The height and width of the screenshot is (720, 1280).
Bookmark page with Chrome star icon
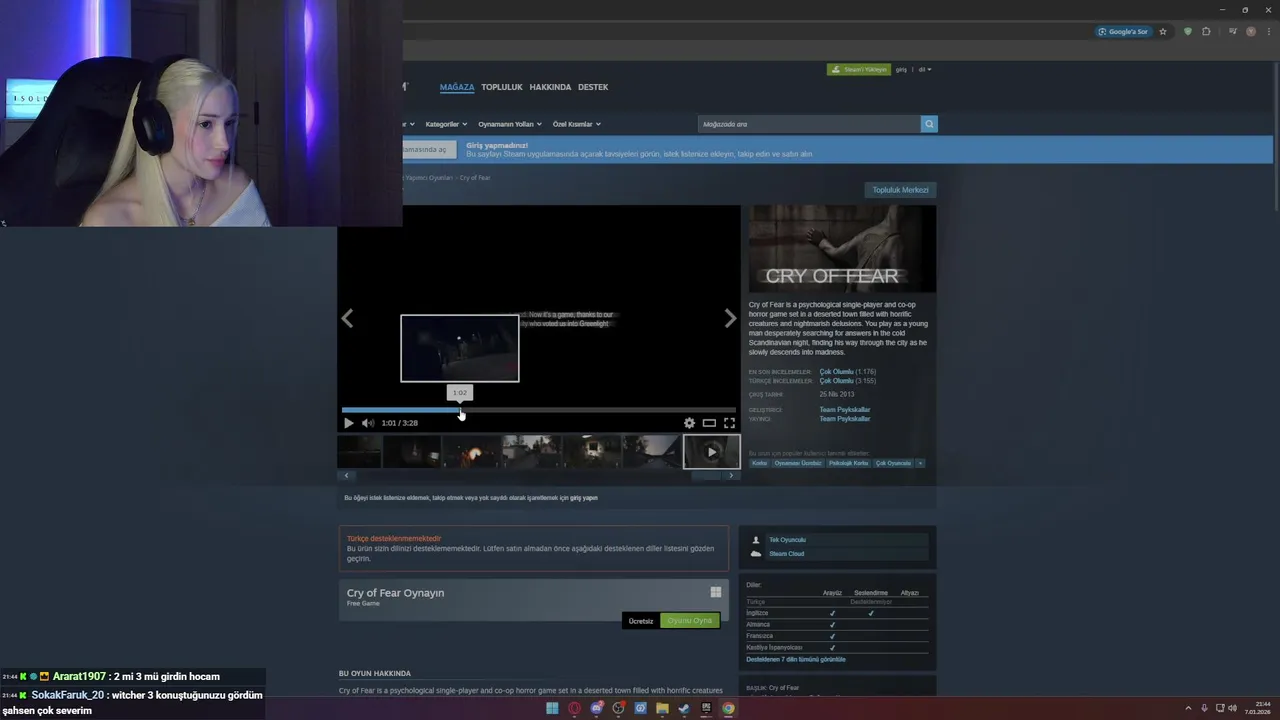point(1162,31)
